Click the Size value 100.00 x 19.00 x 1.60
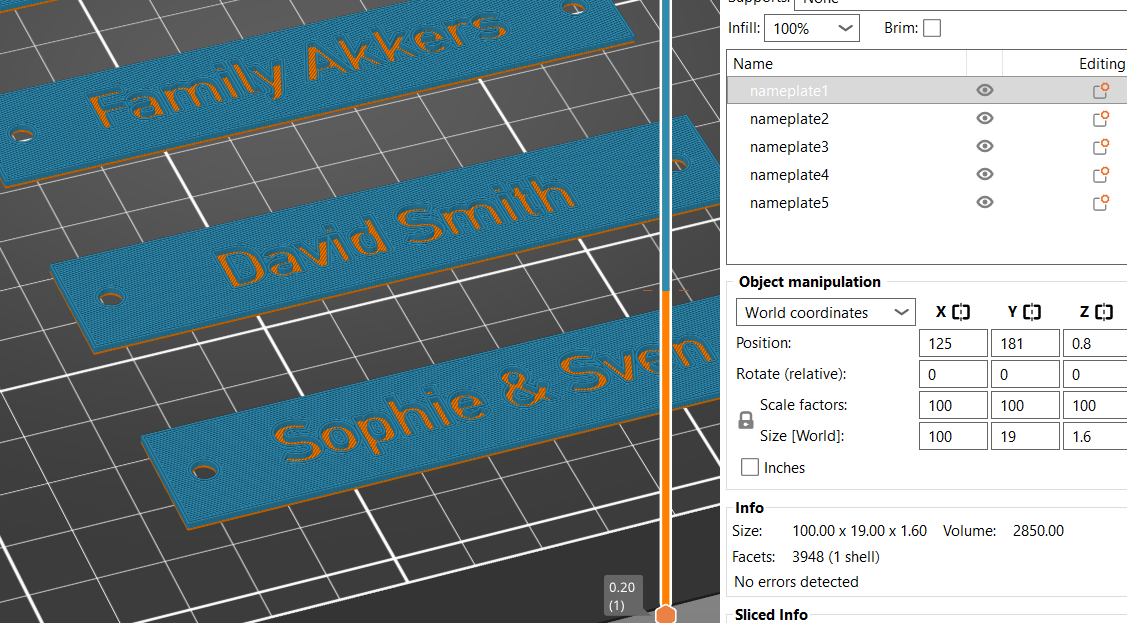1127x623 pixels. (x=860, y=531)
